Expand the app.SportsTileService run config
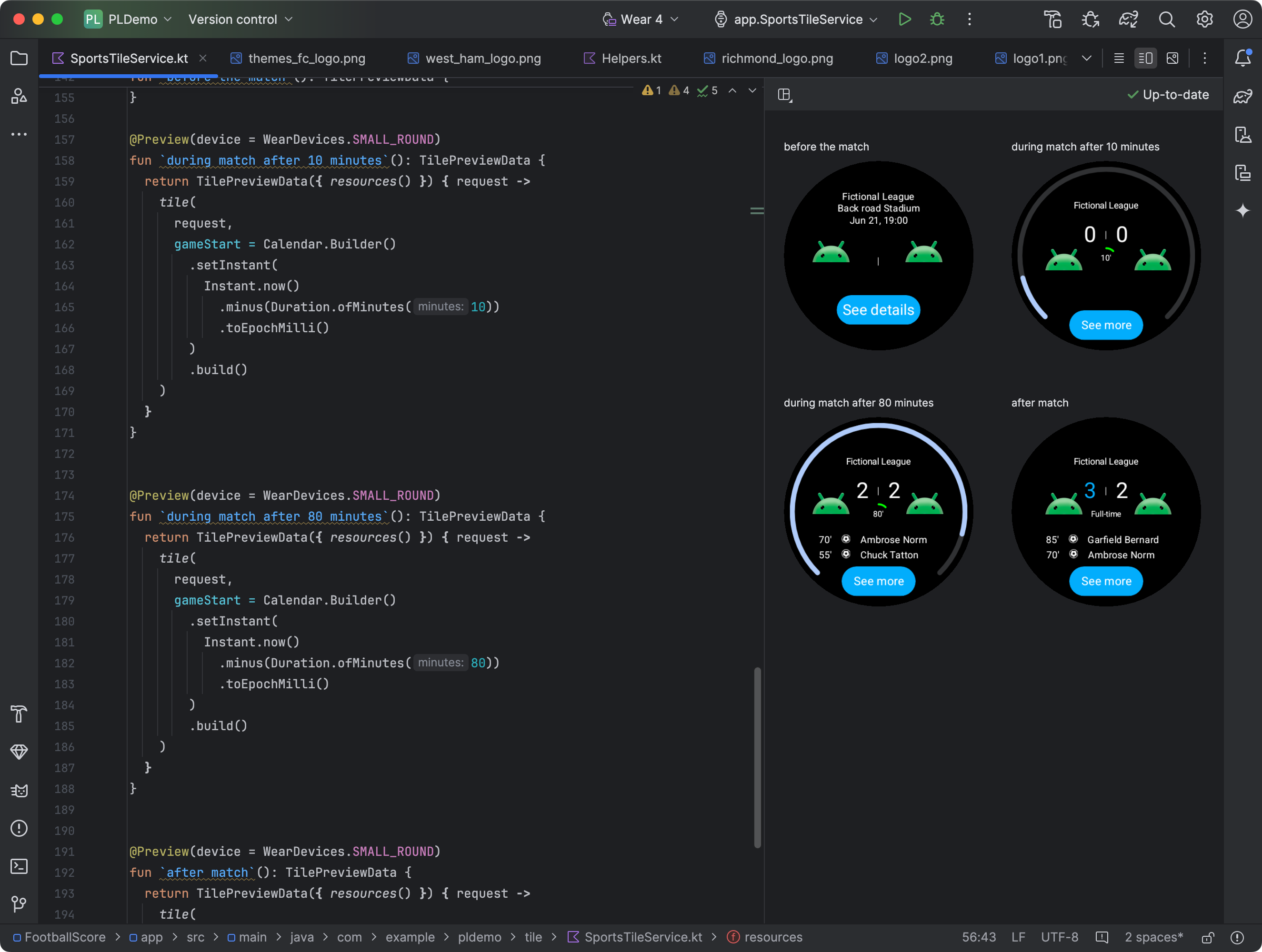This screenshot has width=1262, height=952. [x=879, y=19]
